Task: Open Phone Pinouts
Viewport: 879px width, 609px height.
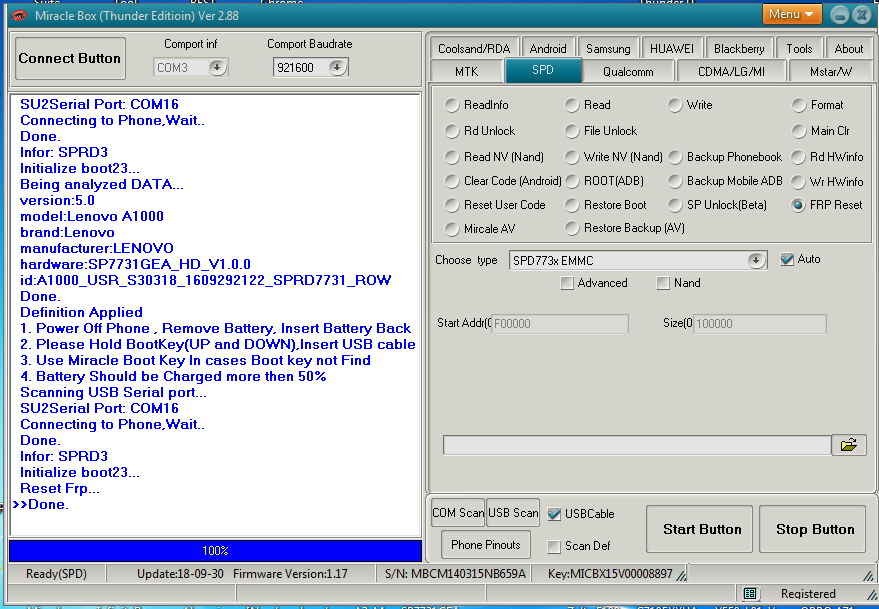Action: click(485, 545)
